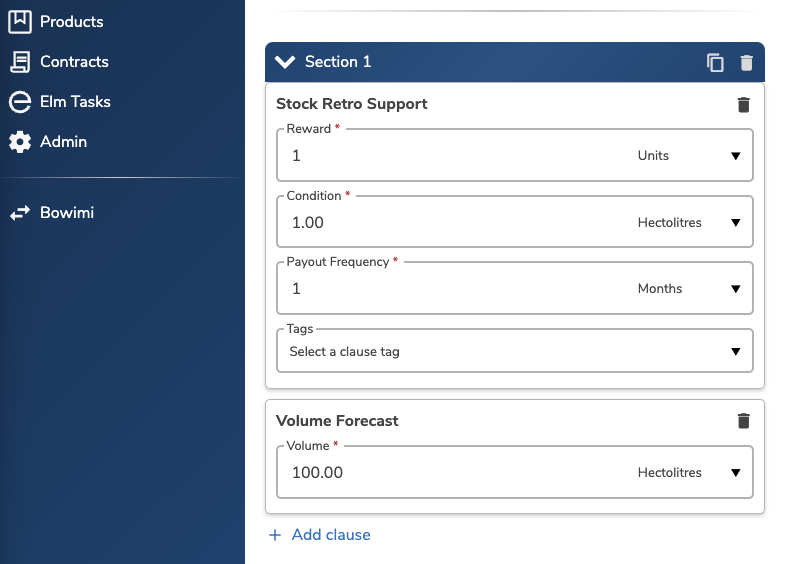Delete the Stock Retro Support clause

tap(743, 105)
